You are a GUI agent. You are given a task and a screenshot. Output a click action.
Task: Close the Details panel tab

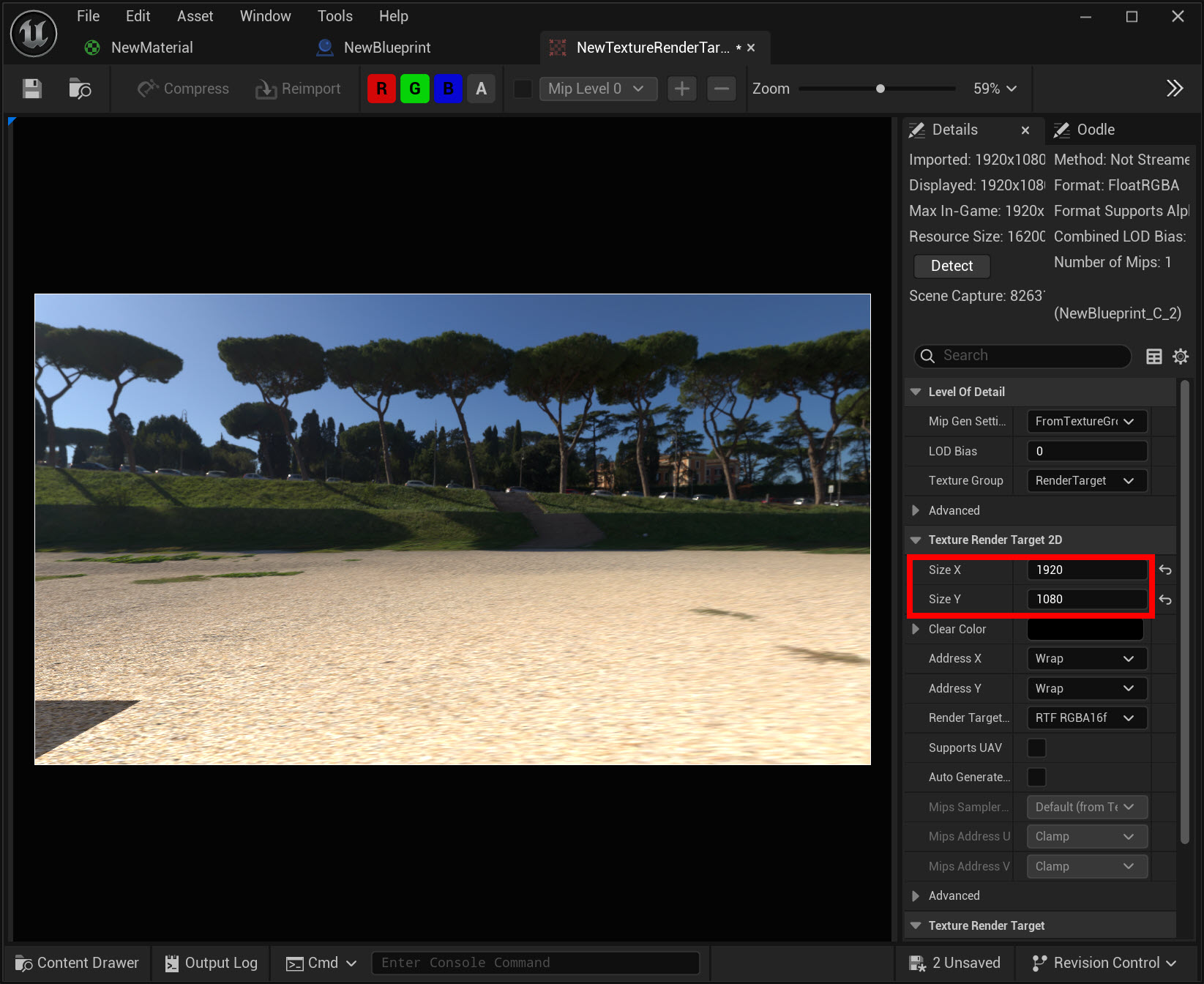1025,130
